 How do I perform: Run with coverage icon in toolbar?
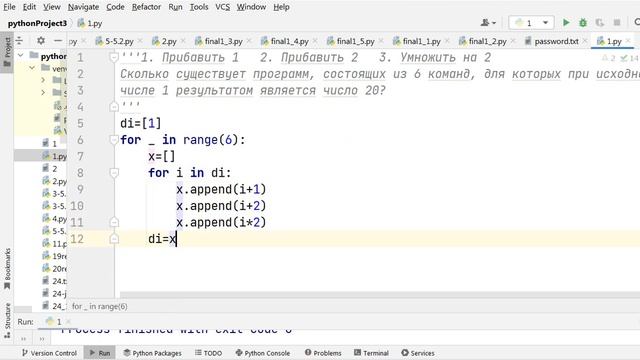coord(600,22)
